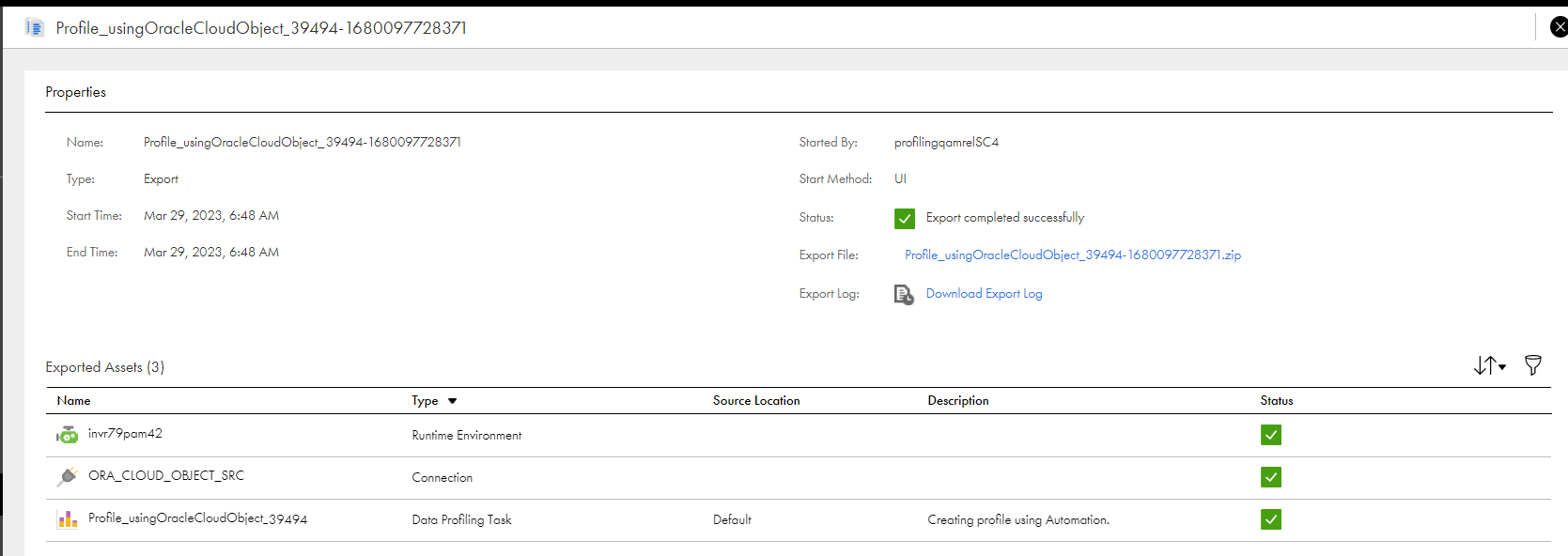Screen dimensions: 1568x556
Task: Click the status checkmark for Data Profiling Task
Action: coord(1271,519)
